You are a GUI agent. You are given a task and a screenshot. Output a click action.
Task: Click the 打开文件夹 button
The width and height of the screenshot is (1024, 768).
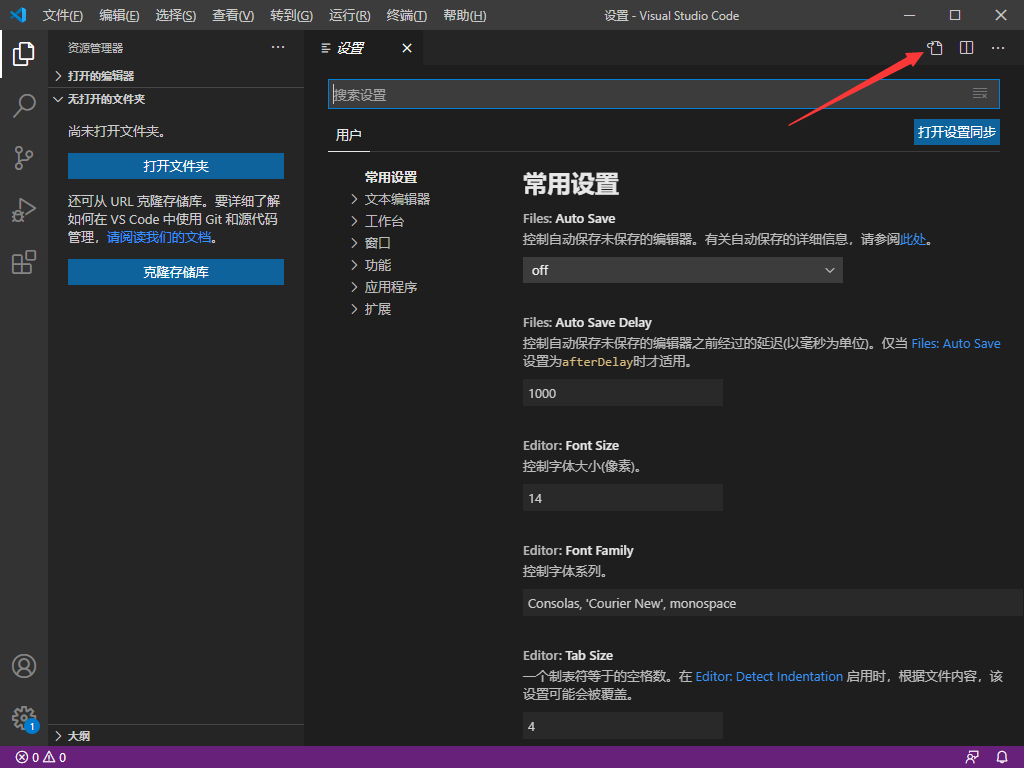click(x=176, y=166)
